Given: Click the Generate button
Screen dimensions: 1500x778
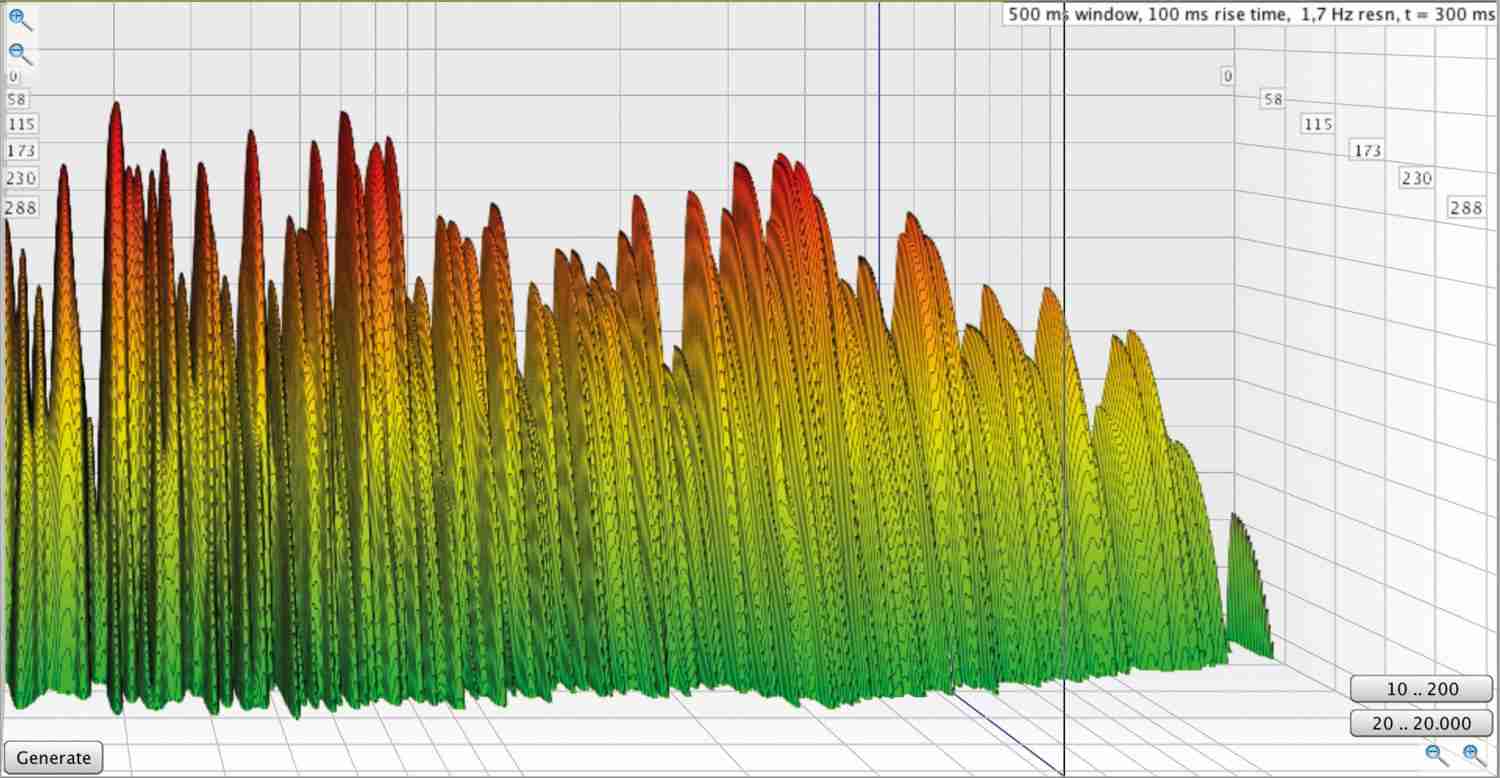Looking at the screenshot, I should 54,758.
